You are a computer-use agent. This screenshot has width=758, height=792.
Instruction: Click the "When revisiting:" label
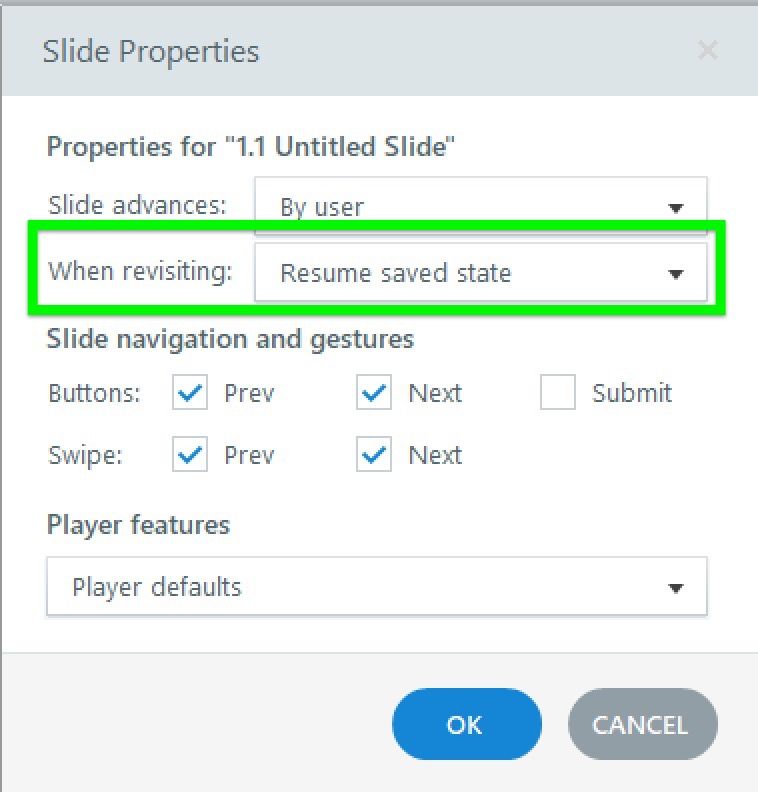click(x=140, y=270)
